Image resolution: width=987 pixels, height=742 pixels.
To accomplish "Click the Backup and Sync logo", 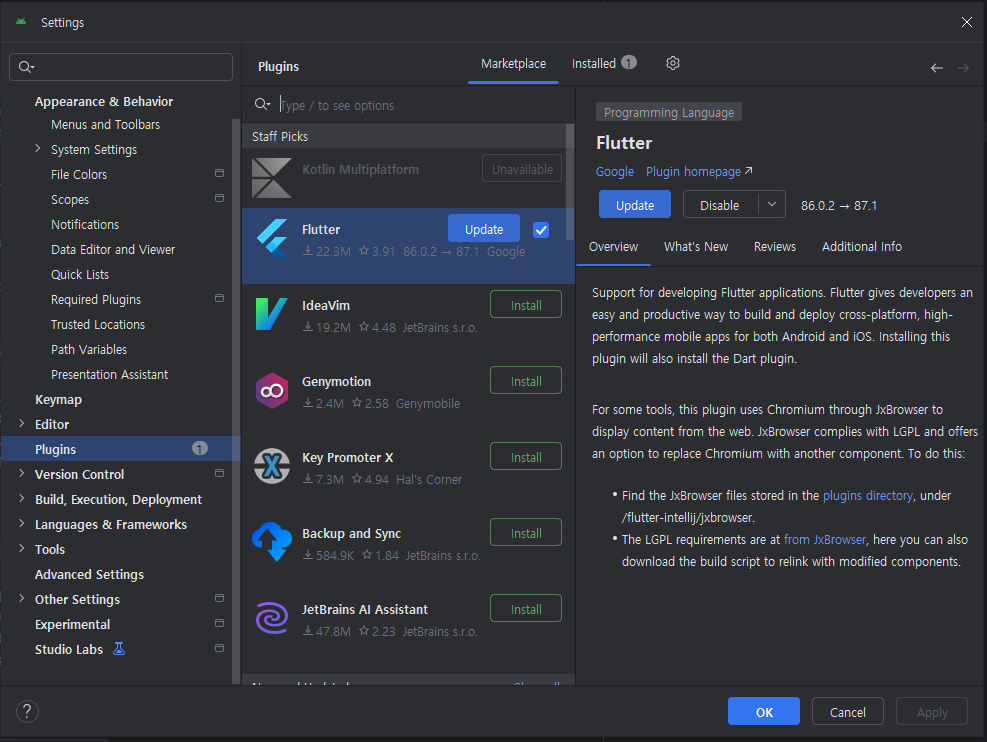I will tap(272, 541).
